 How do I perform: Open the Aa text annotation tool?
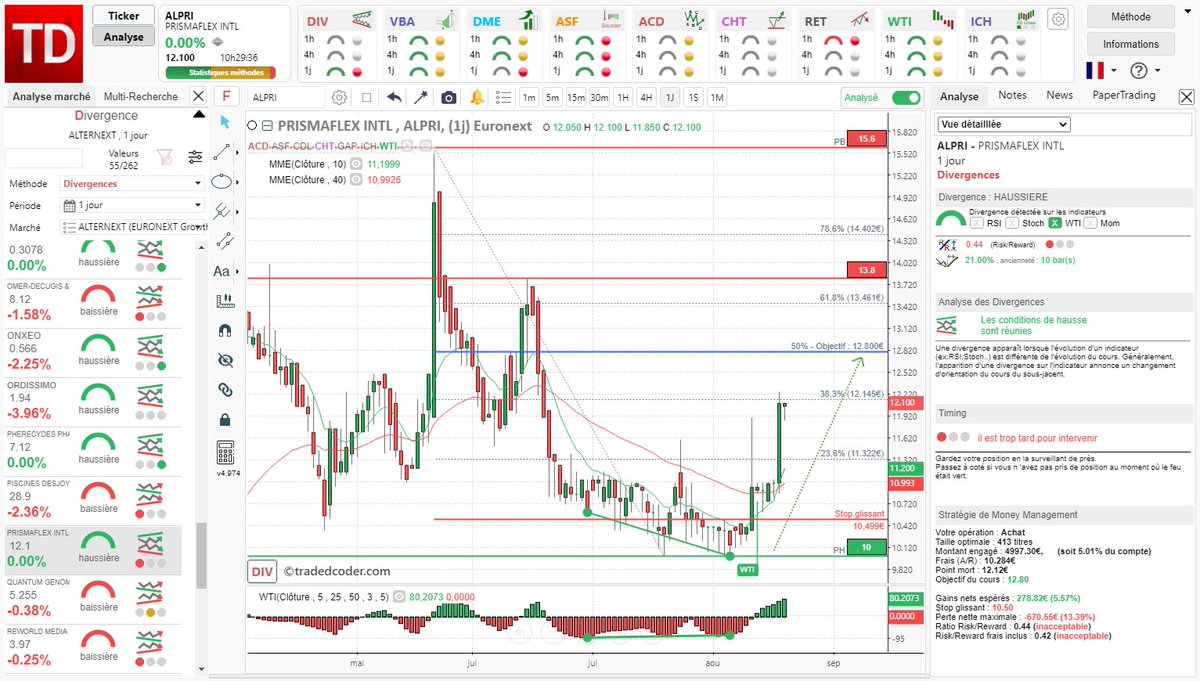222,271
